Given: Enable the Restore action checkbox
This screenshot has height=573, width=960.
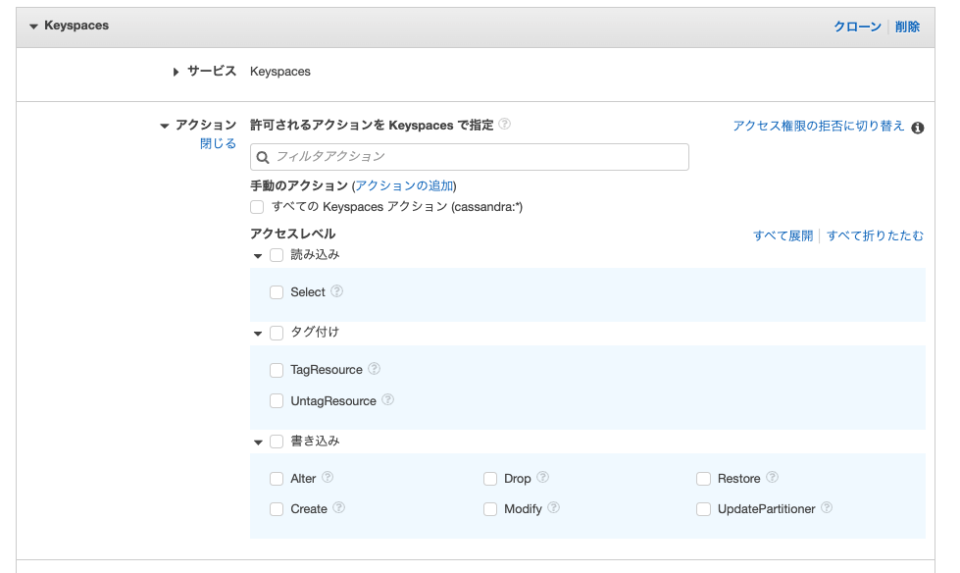Looking at the screenshot, I should pyautogui.click(x=703, y=479).
